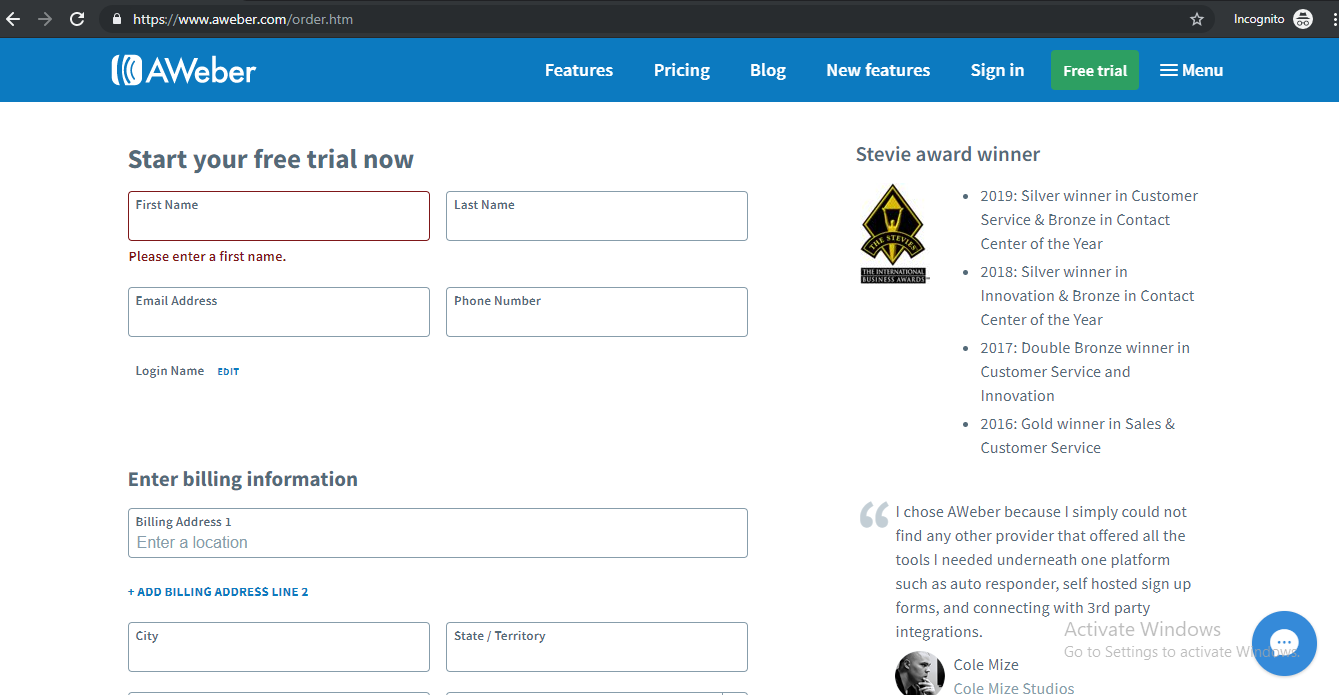Expand ADD BILLING ADDRESS LINE 2

pyautogui.click(x=218, y=591)
